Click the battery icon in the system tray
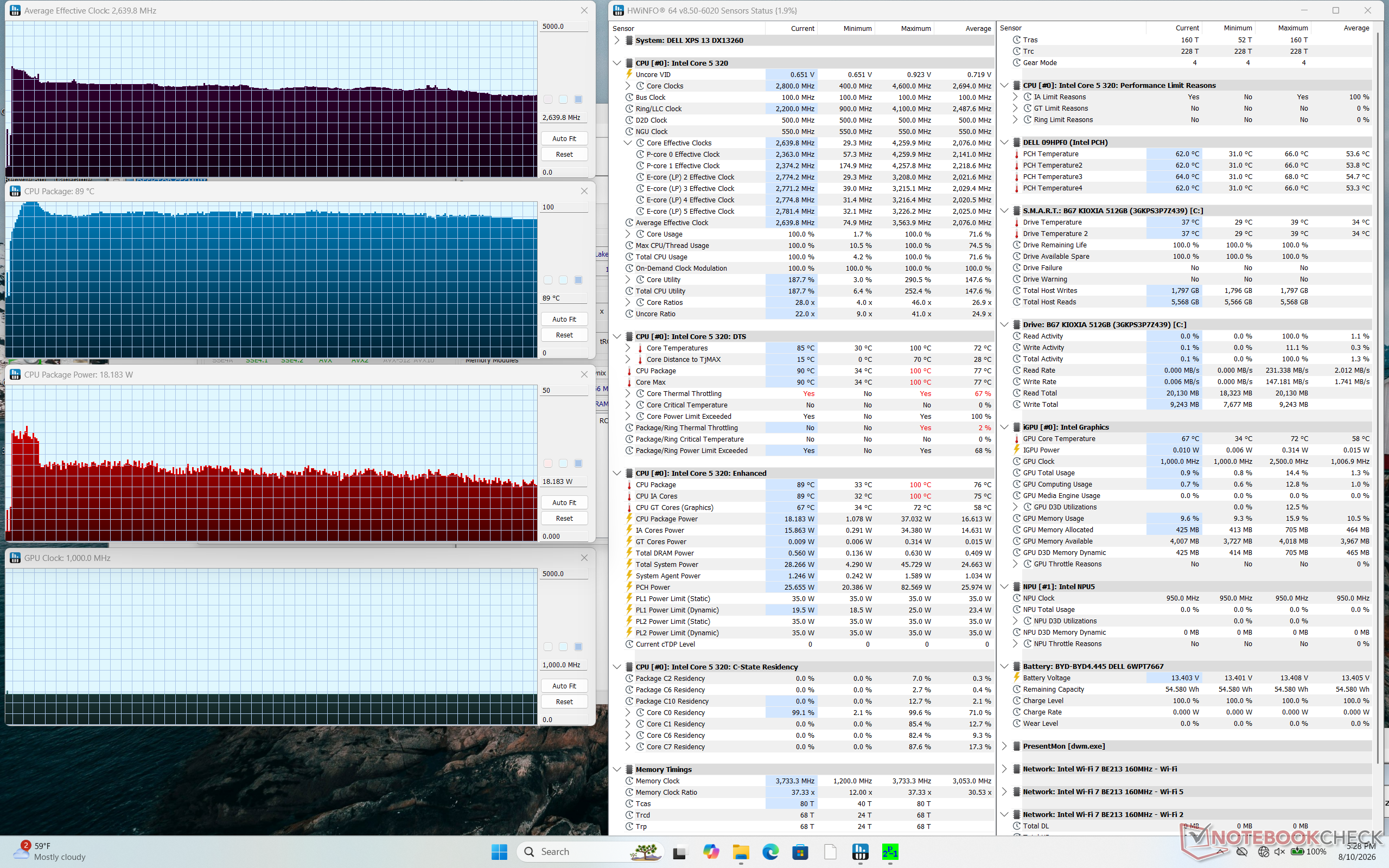 tap(1297, 852)
